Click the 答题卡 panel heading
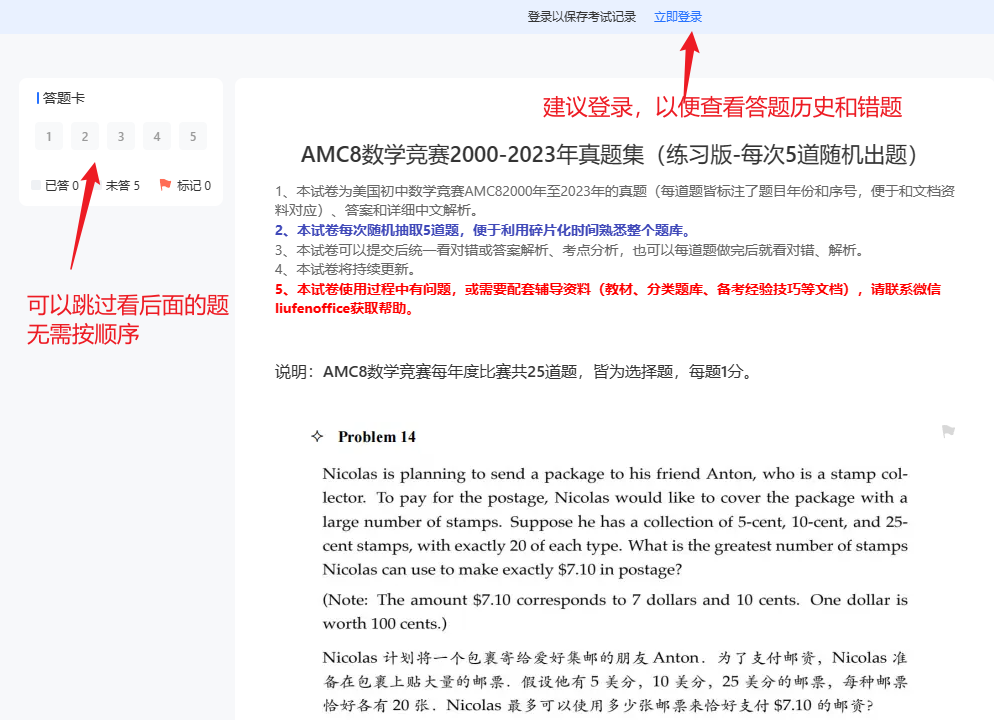The height and width of the screenshot is (720, 994). pyautogui.click(x=63, y=98)
